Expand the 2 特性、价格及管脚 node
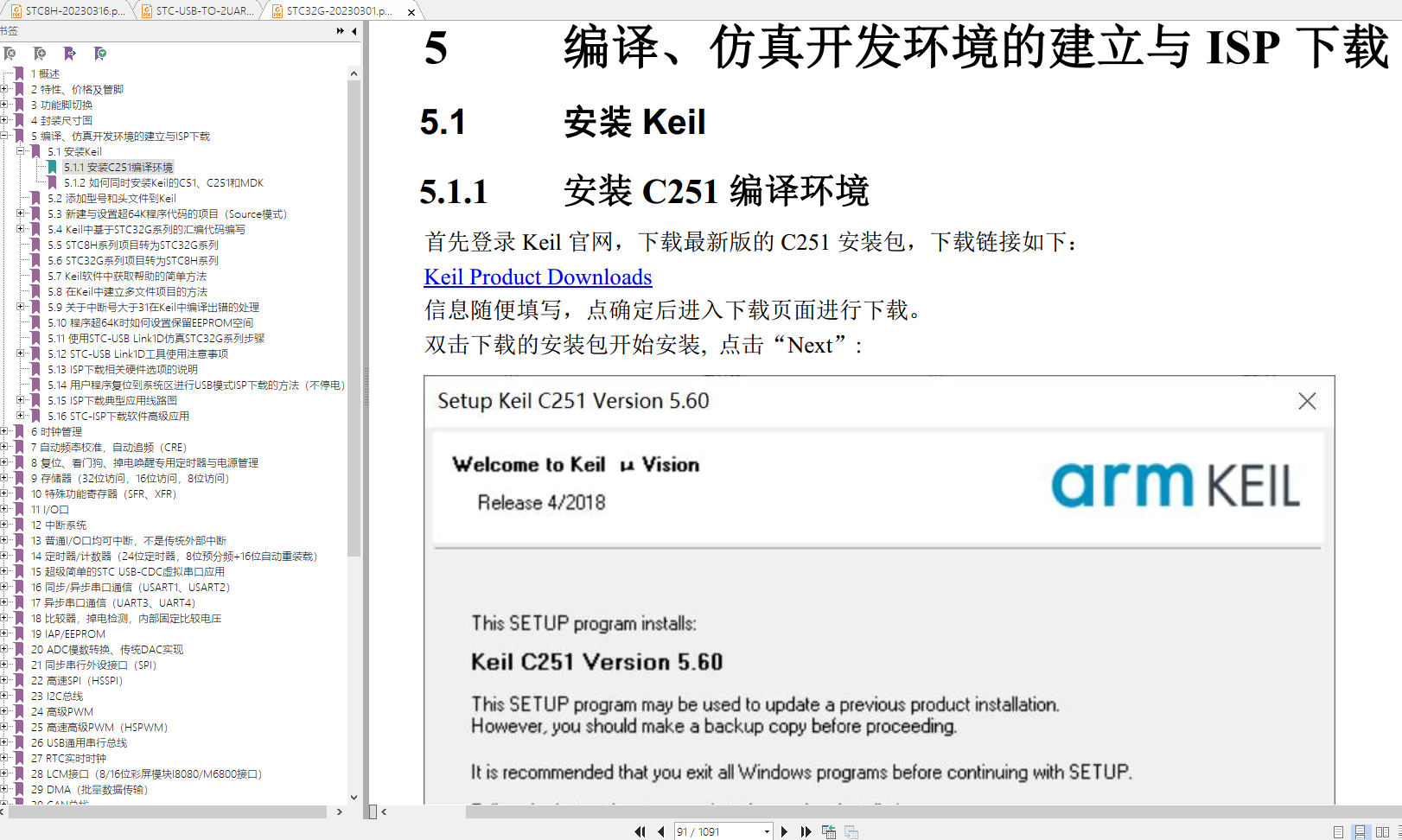This screenshot has width=1402, height=840. pyautogui.click(x=4, y=89)
